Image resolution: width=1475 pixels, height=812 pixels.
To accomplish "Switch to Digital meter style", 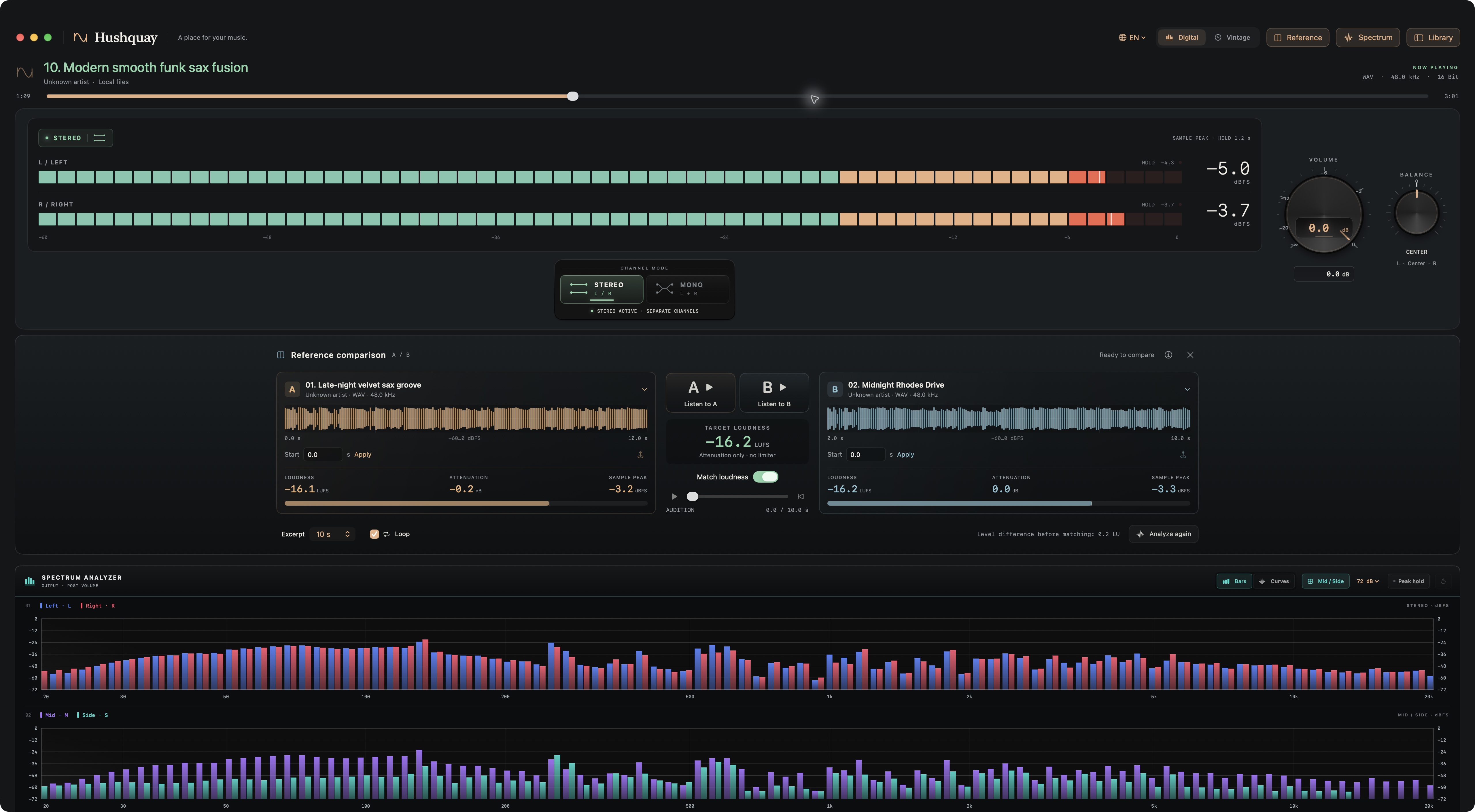I will (1182, 38).
